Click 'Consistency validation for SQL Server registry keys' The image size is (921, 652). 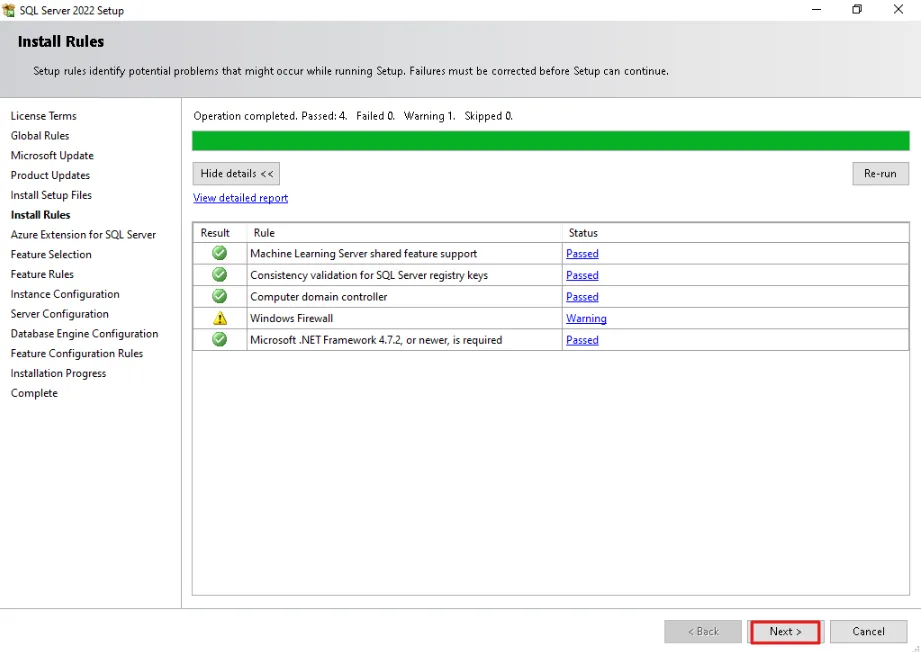(369, 275)
